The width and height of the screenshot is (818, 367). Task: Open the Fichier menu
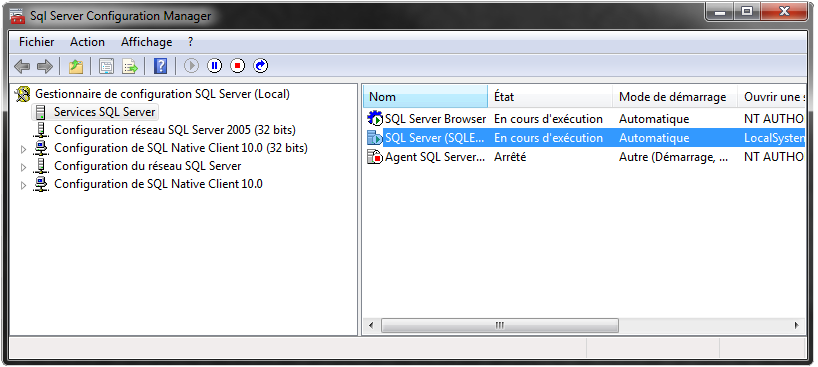[x=37, y=42]
